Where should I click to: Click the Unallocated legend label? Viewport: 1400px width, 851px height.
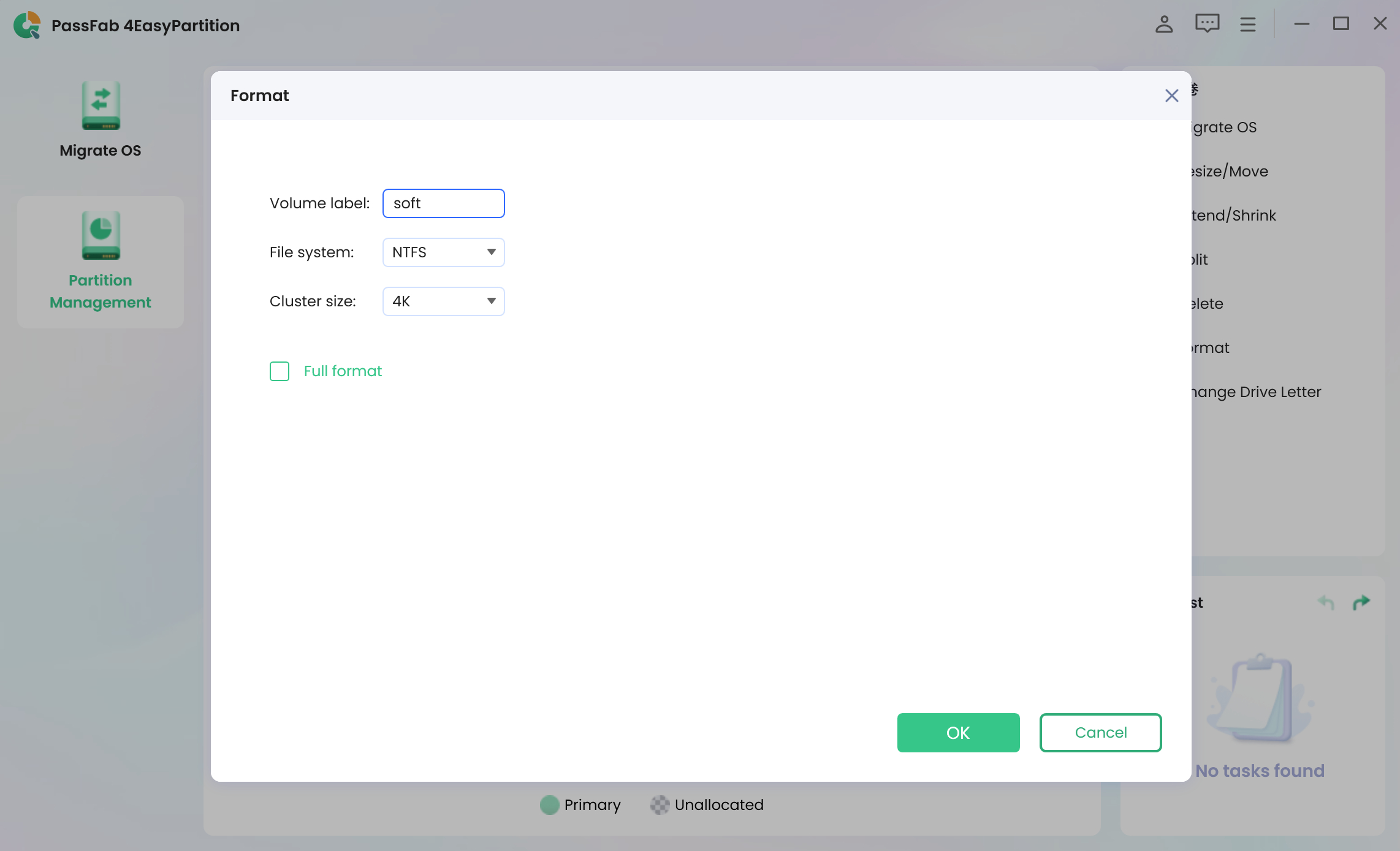pos(719,805)
